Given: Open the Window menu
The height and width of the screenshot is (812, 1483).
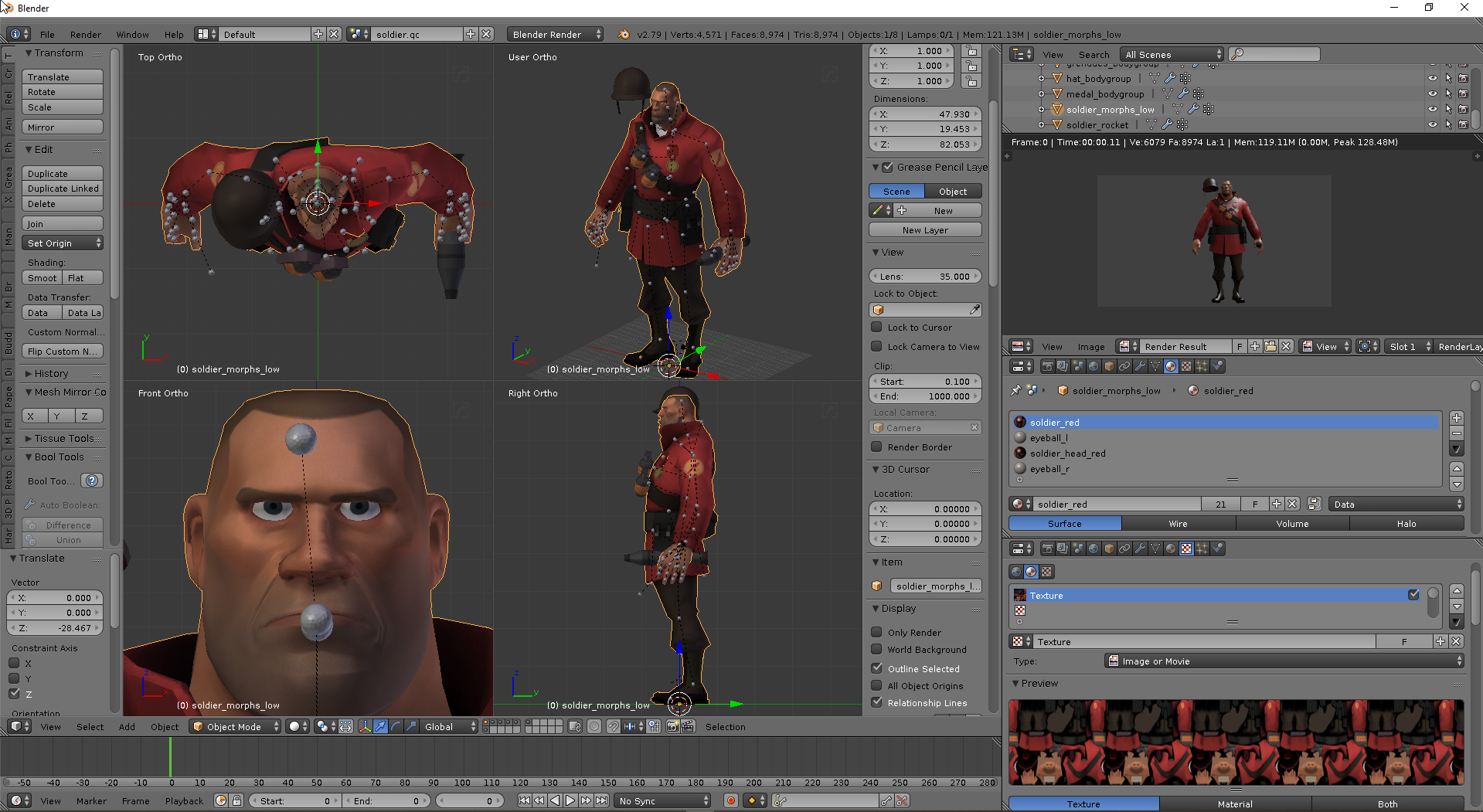Looking at the screenshot, I should point(132,34).
